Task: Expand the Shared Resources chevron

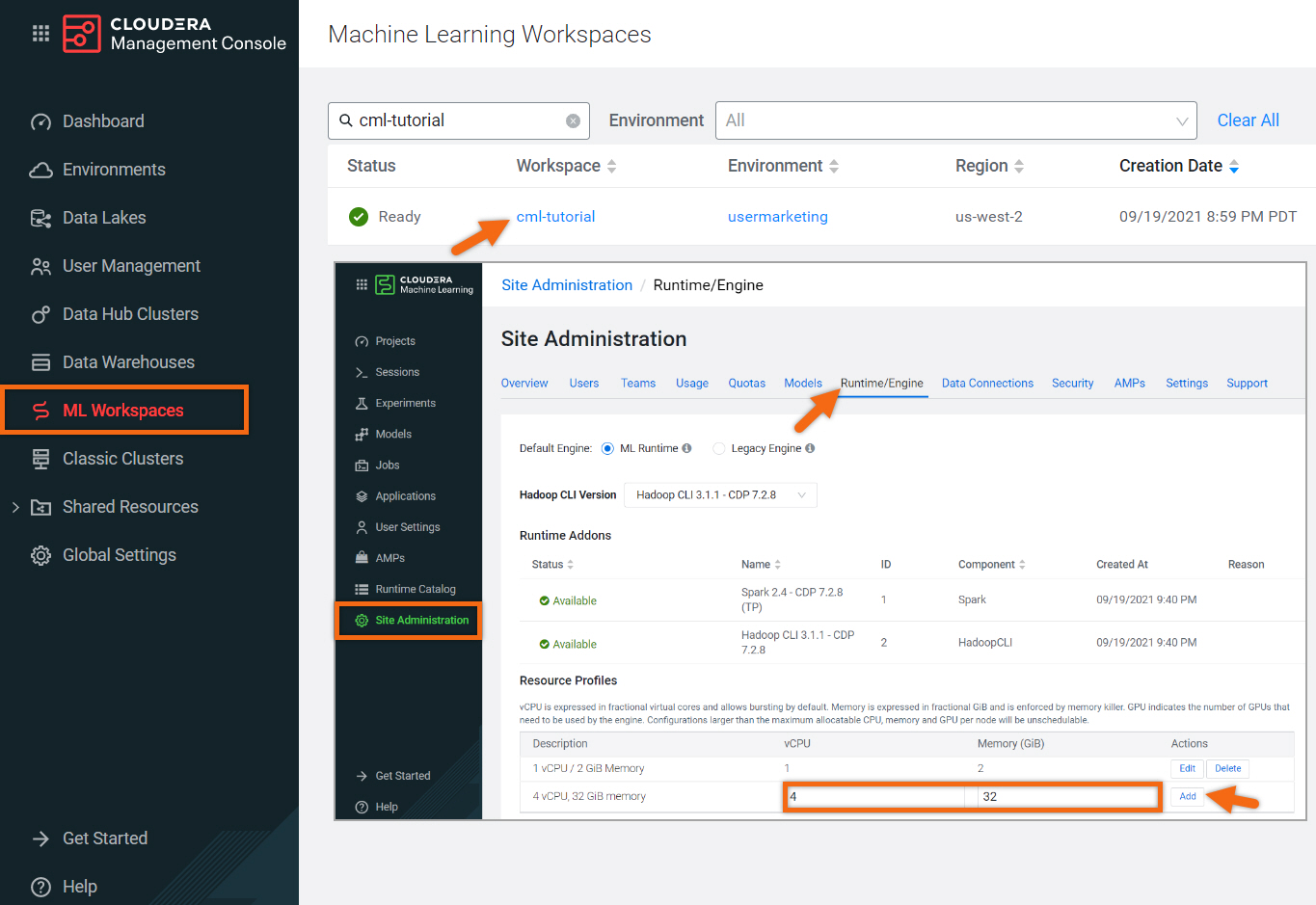Action: coord(14,507)
